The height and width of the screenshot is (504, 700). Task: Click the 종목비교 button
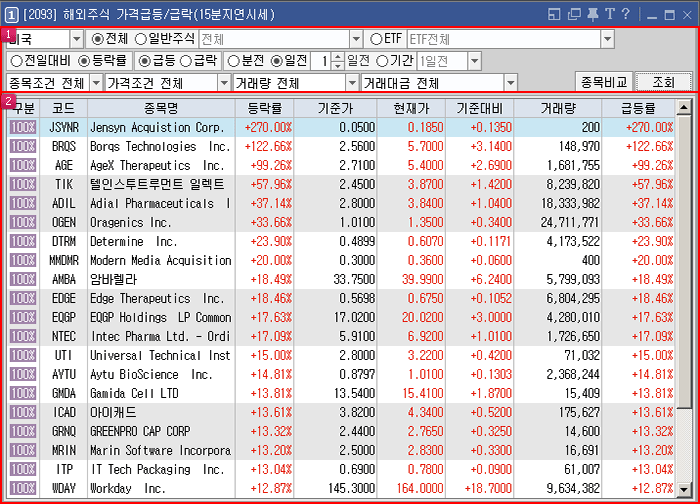pyautogui.click(x=604, y=82)
